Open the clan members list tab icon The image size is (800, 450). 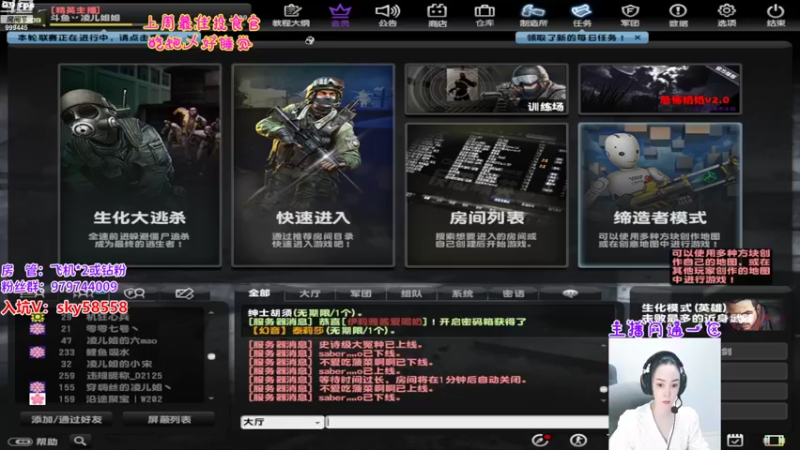point(135,293)
